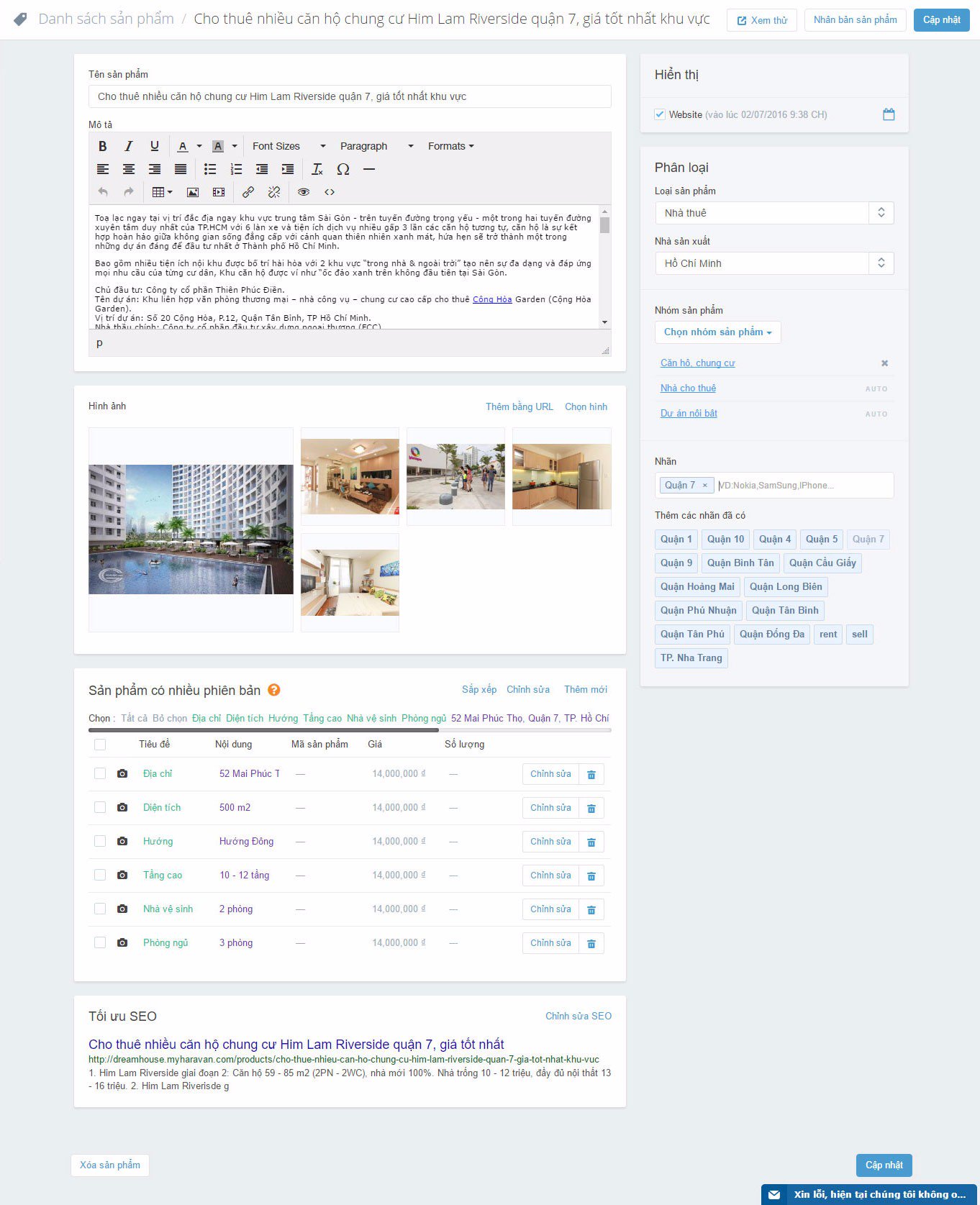Expand text color dropdown arrow

click(199, 146)
